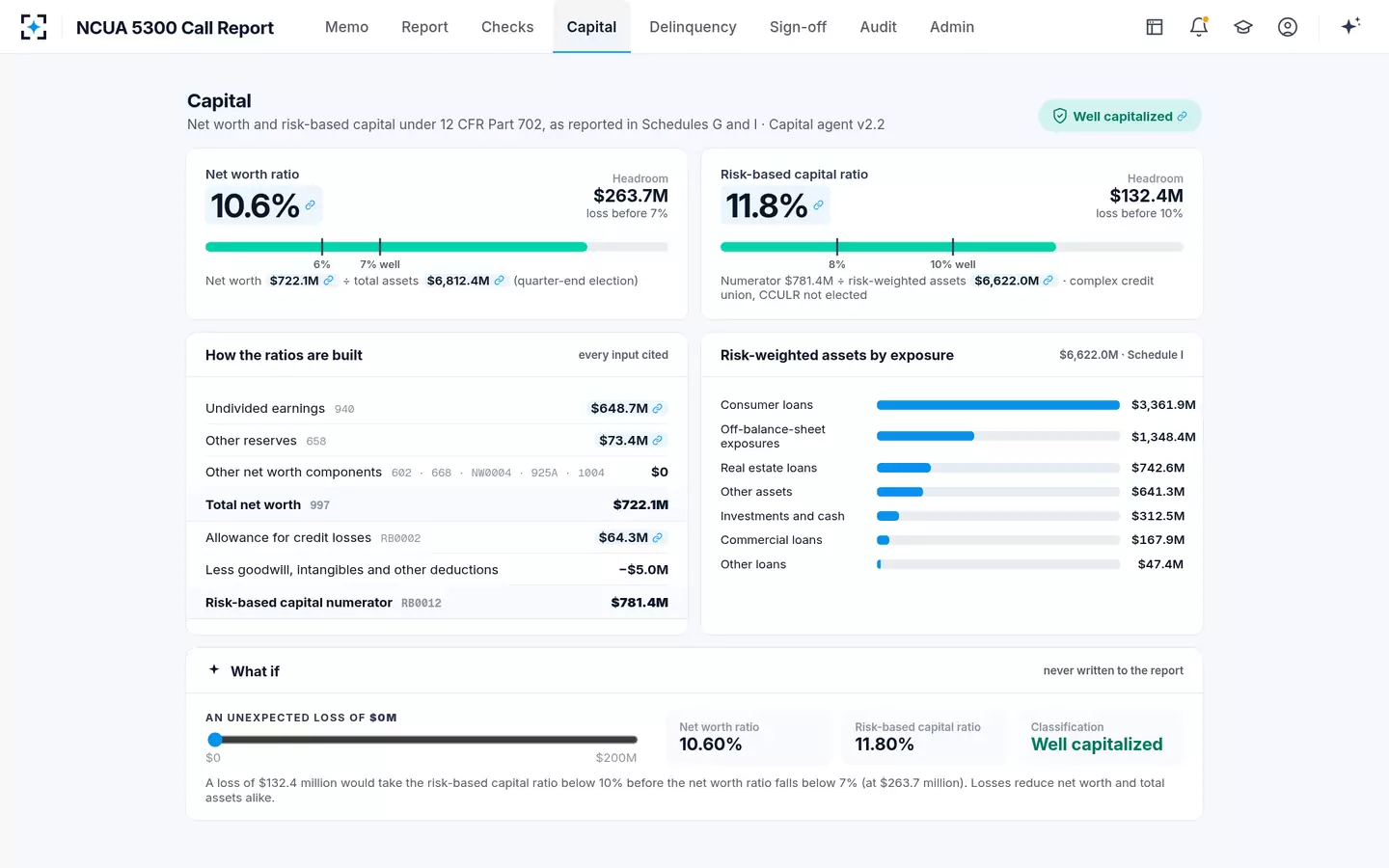This screenshot has height=868, width=1389.
Task: Click the Other assets $641.3M value
Action: pos(1157,492)
